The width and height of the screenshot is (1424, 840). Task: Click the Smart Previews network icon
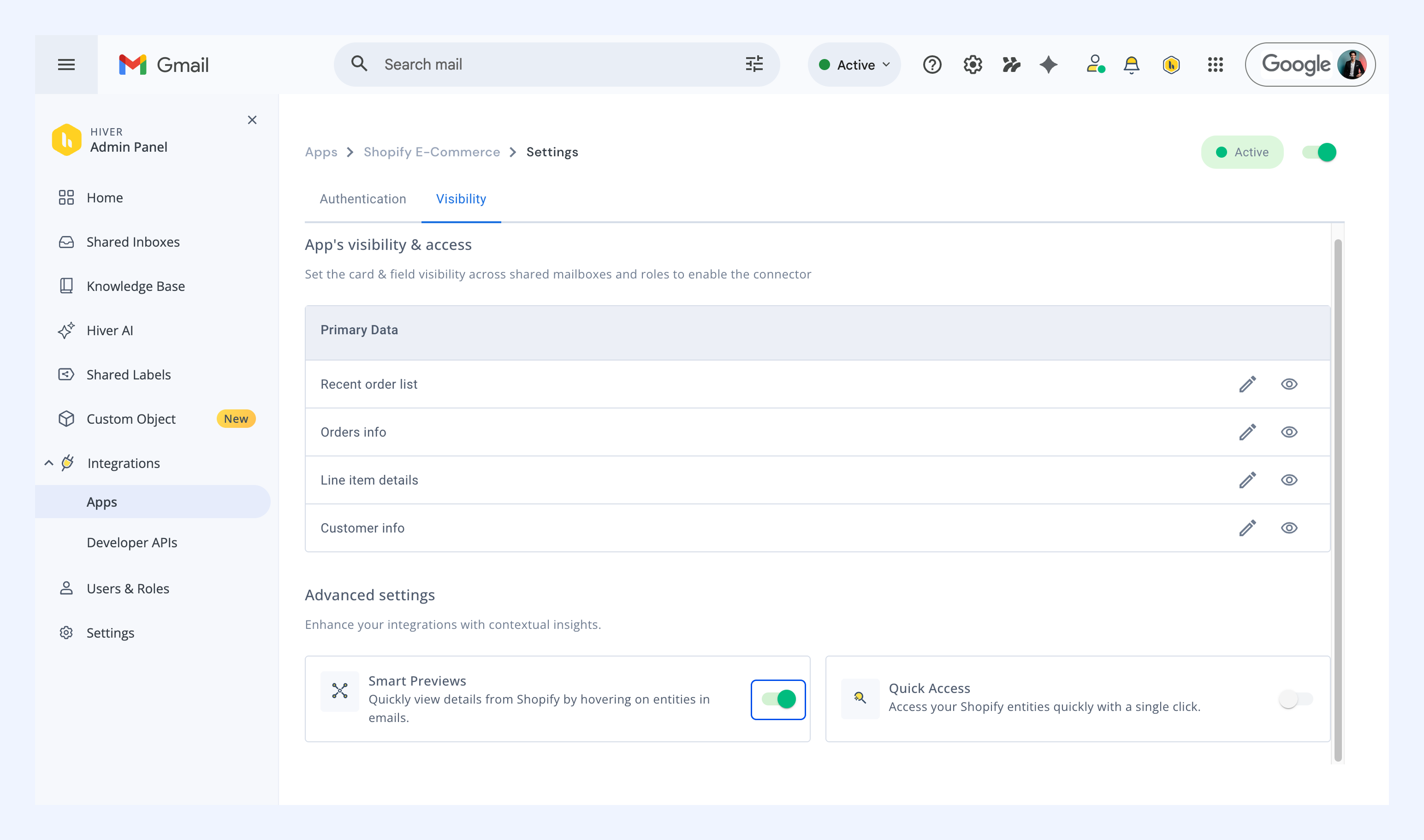pyautogui.click(x=340, y=691)
